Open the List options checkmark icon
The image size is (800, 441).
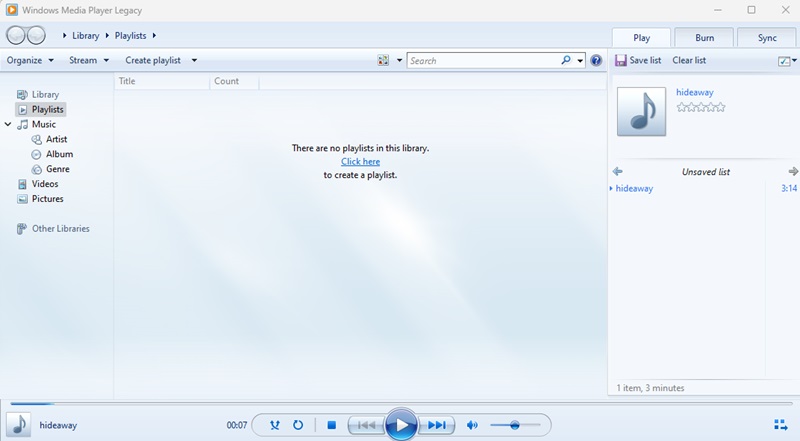(784, 61)
